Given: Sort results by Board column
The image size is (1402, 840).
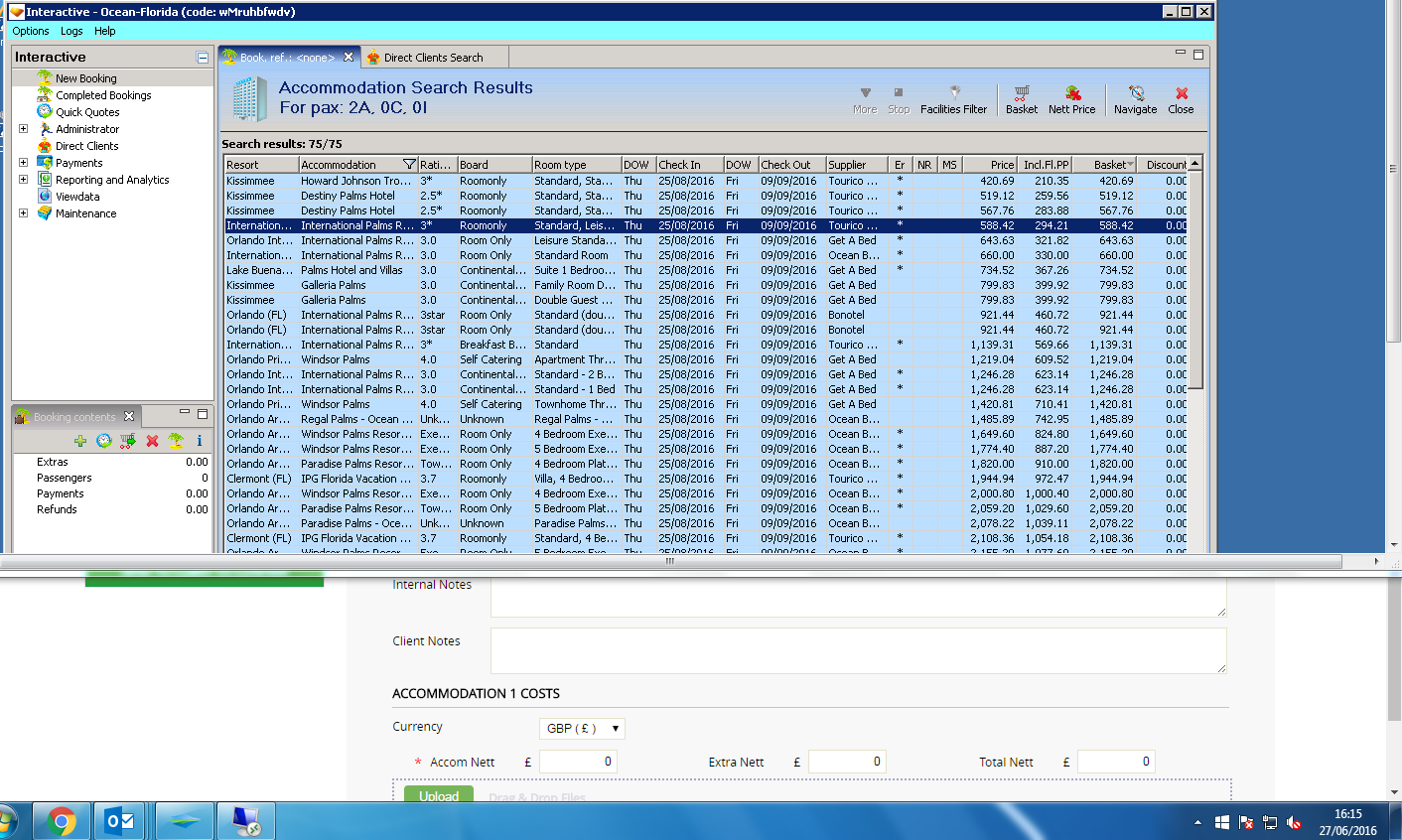Looking at the screenshot, I should point(493,165).
